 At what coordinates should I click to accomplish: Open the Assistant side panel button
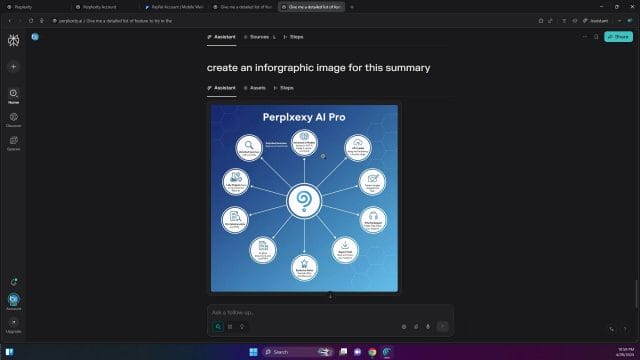point(596,20)
